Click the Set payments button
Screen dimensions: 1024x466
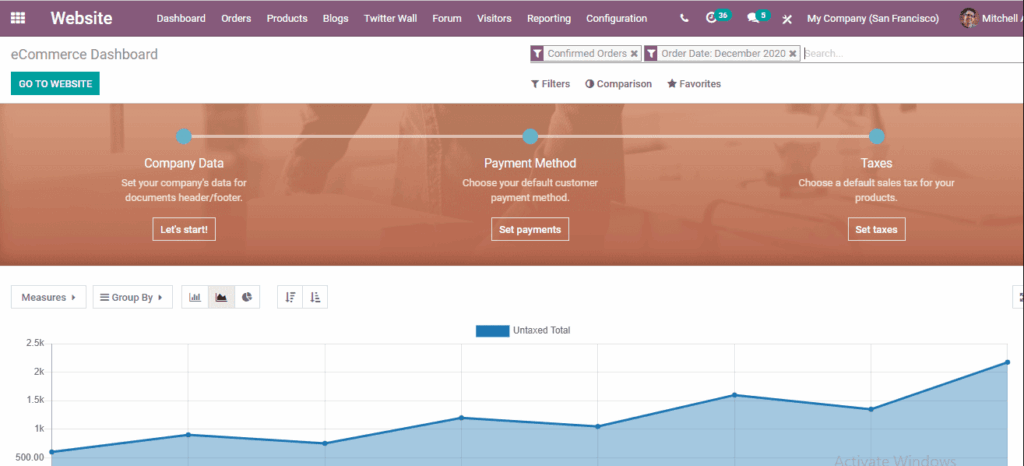coord(530,229)
